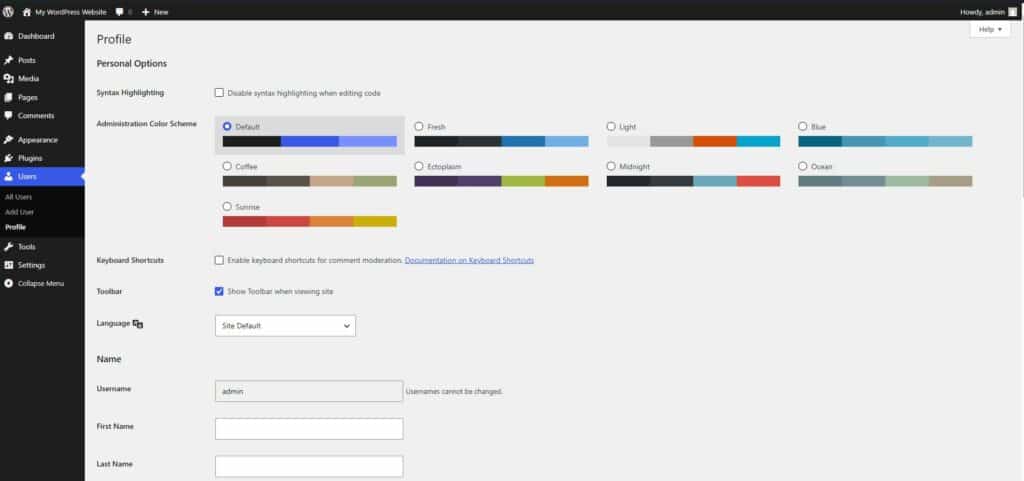
Task: Open the comments bubble icon in toolbar
Action: [x=120, y=11]
